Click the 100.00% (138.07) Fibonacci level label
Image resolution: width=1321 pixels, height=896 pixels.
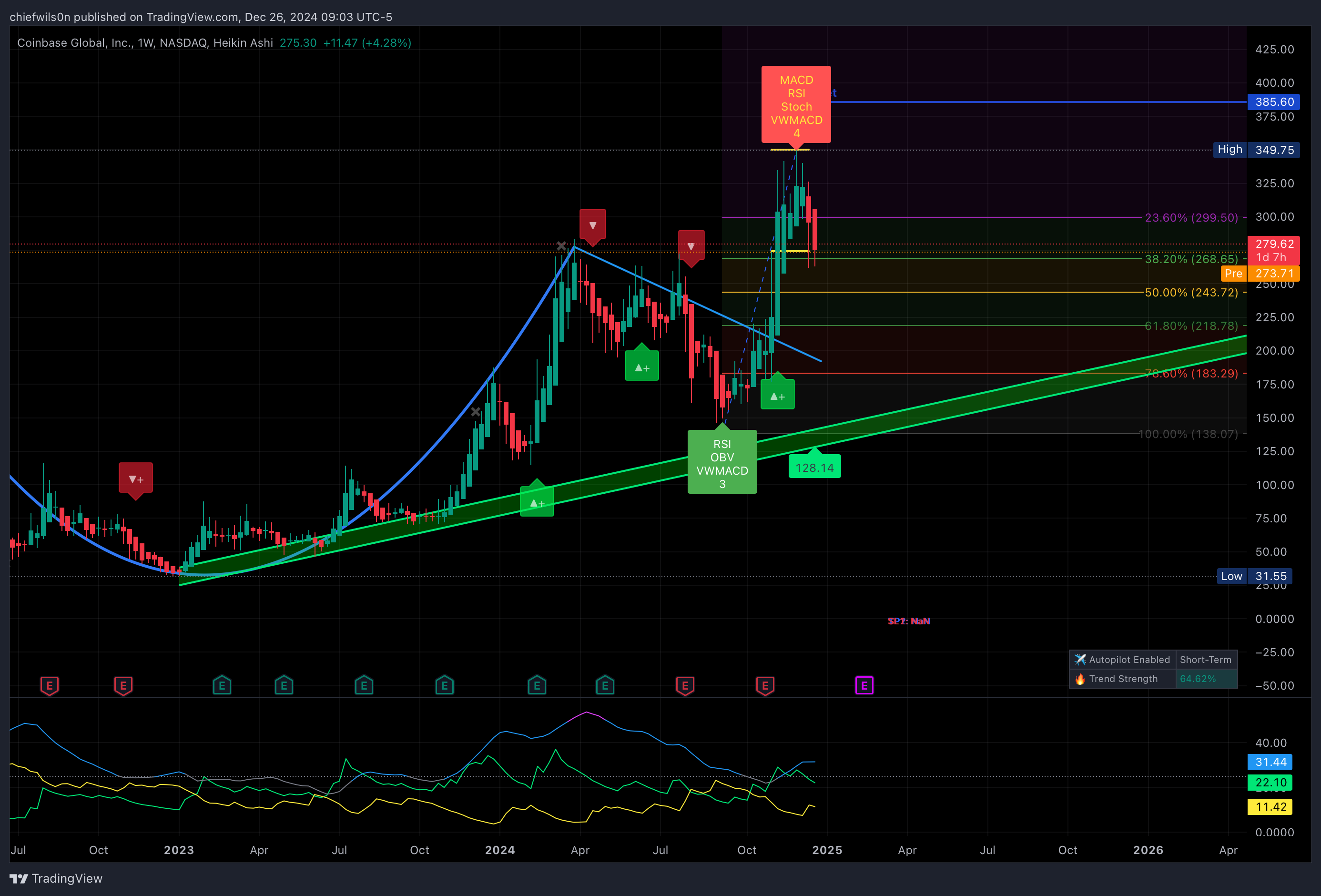[1188, 434]
